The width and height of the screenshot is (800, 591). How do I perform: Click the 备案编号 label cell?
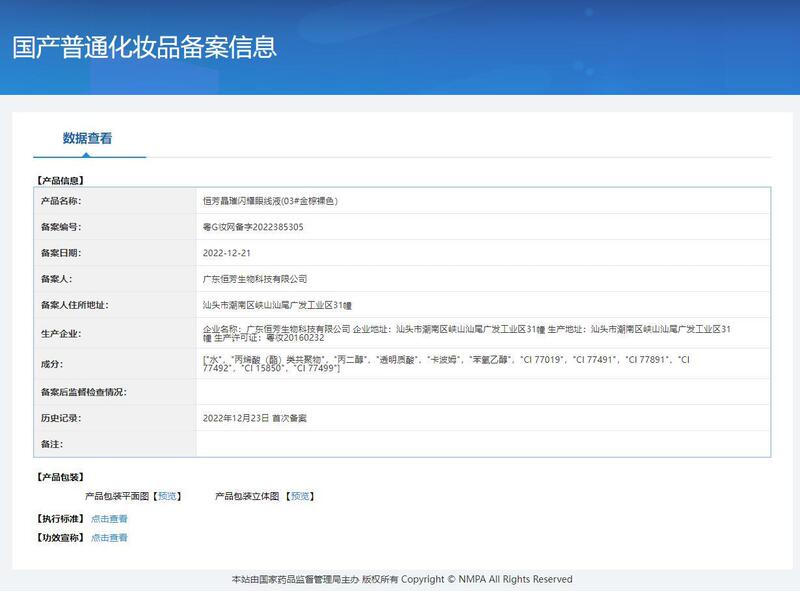coord(115,227)
